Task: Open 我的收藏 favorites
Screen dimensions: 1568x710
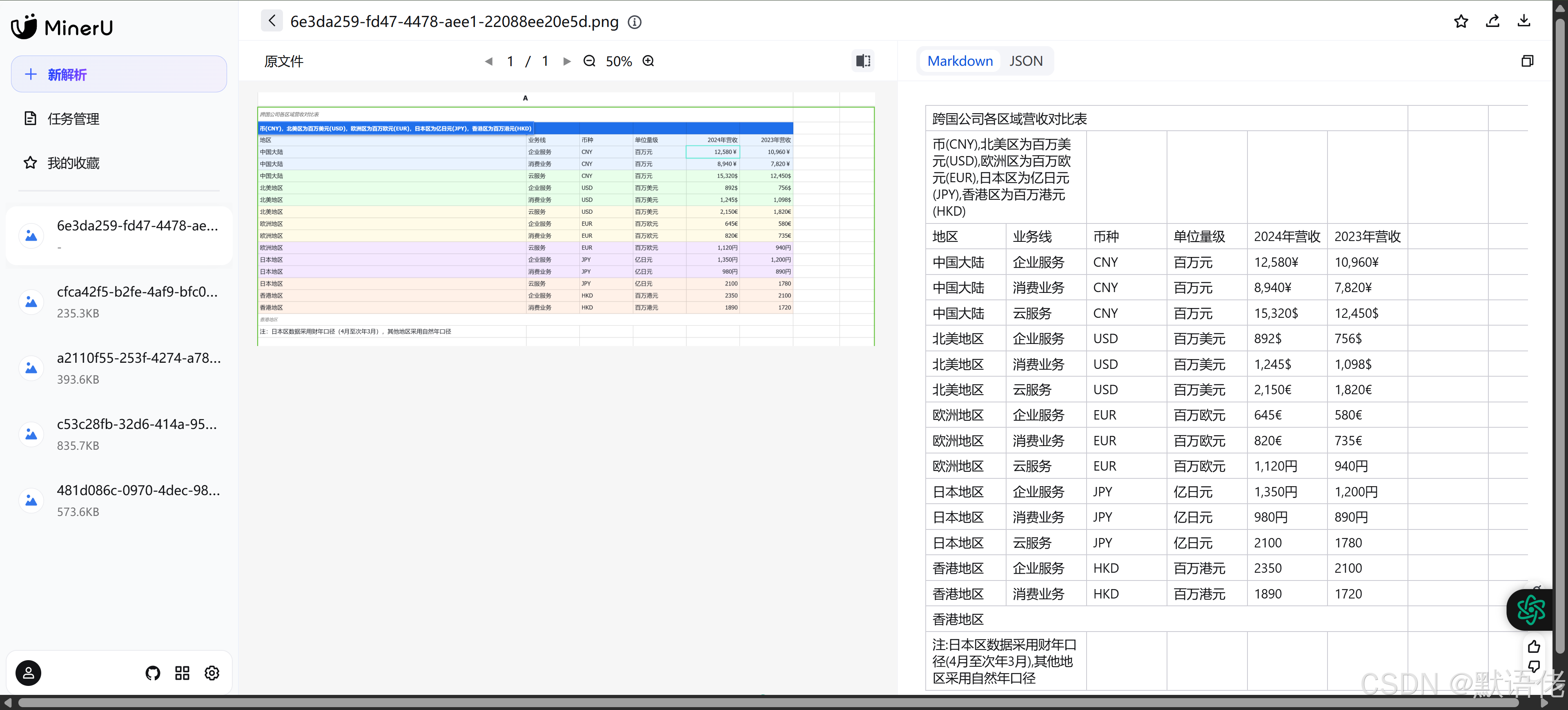Action: tap(73, 163)
